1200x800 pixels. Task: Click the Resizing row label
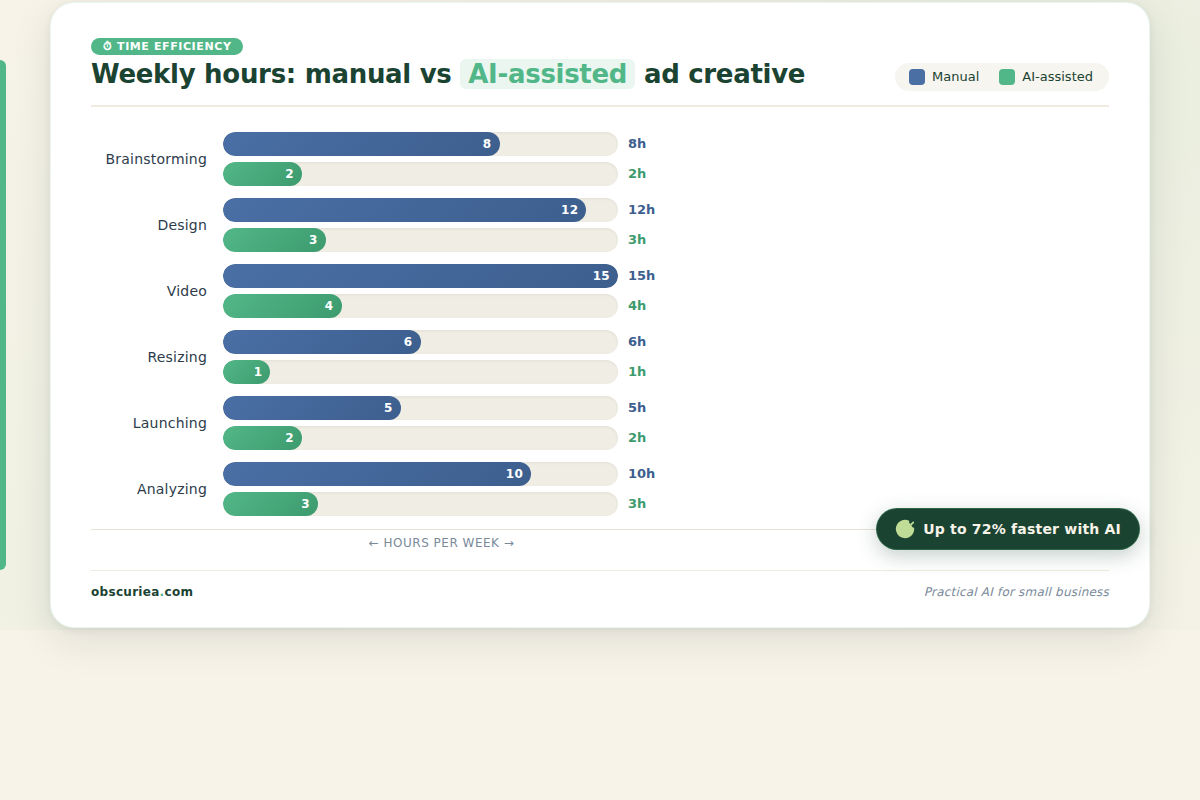177,357
